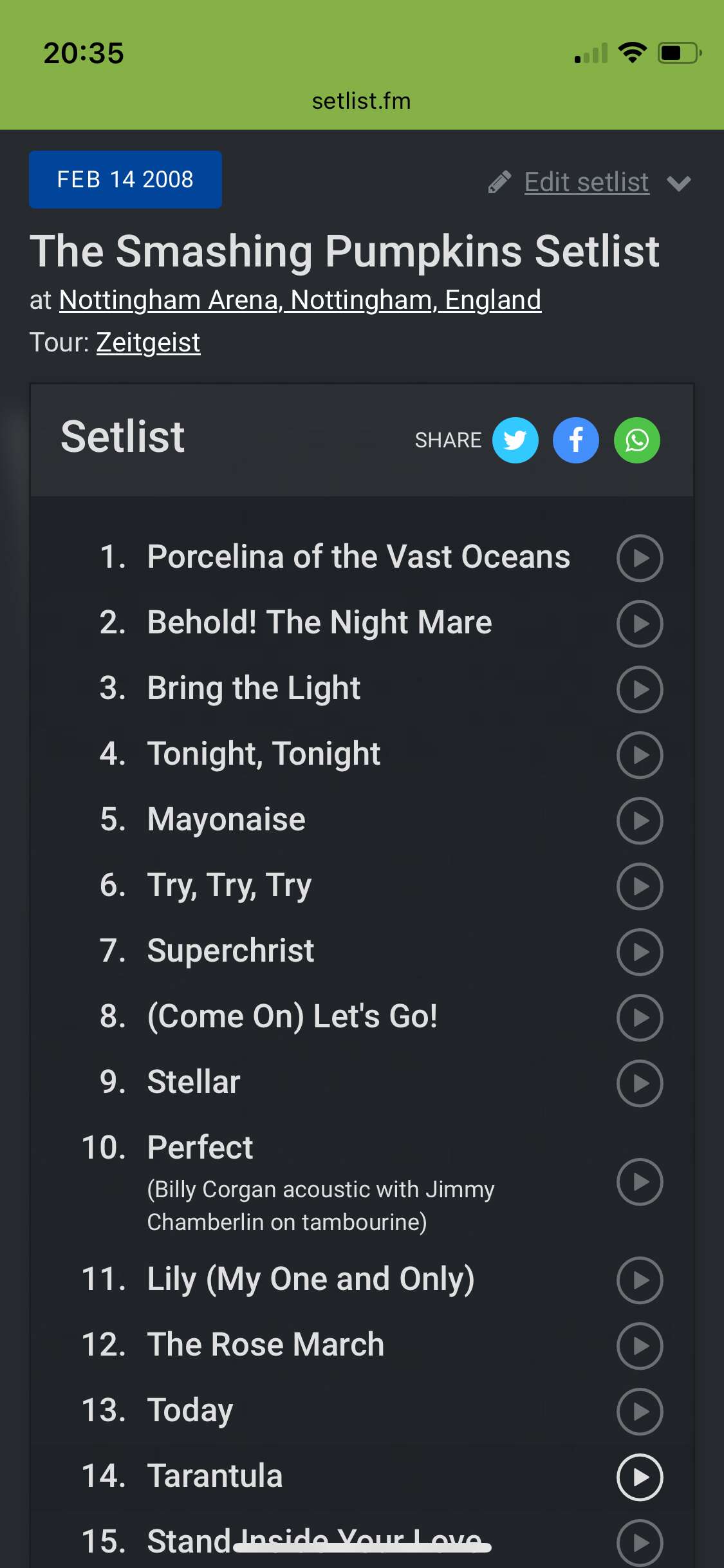Screen dimensions: 724x1568
Task: Play the song Stellar
Action: [640, 1083]
